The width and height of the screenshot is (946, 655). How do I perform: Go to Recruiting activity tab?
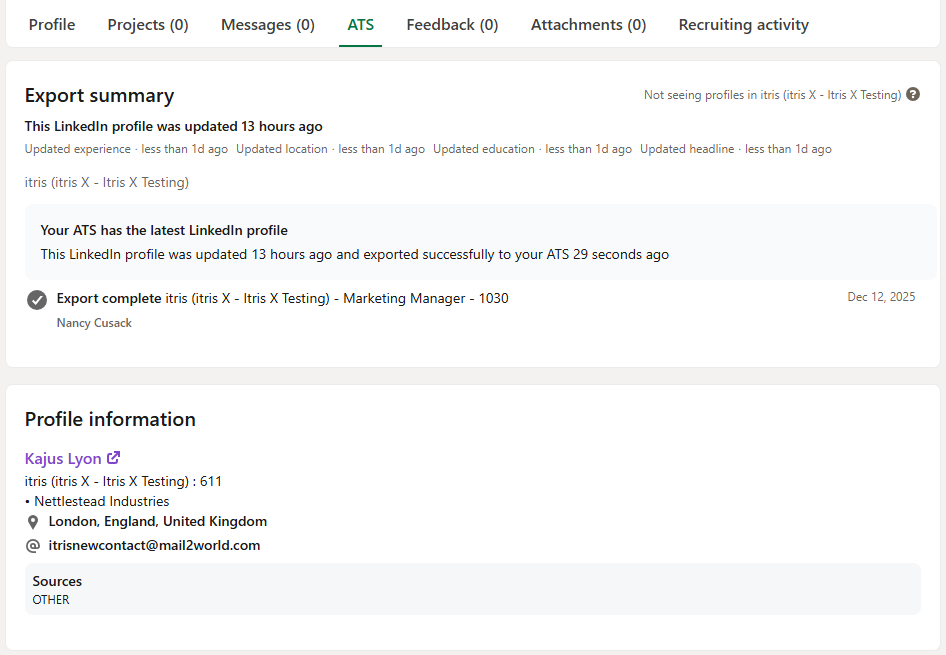743,25
